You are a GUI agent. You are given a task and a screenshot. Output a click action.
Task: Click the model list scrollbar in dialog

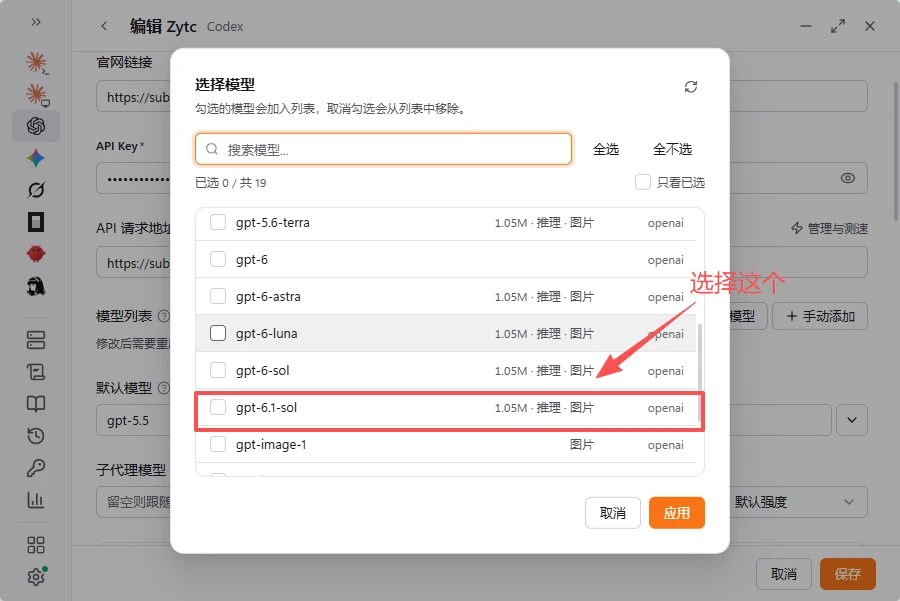699,375
